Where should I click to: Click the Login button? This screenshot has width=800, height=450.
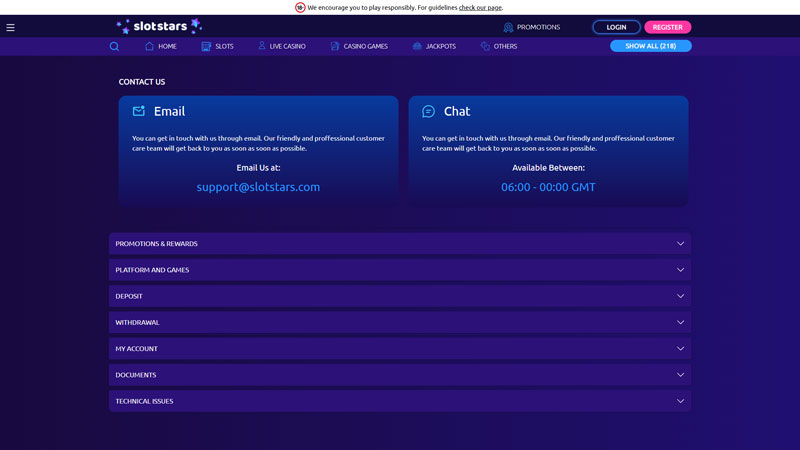[616, 27]
